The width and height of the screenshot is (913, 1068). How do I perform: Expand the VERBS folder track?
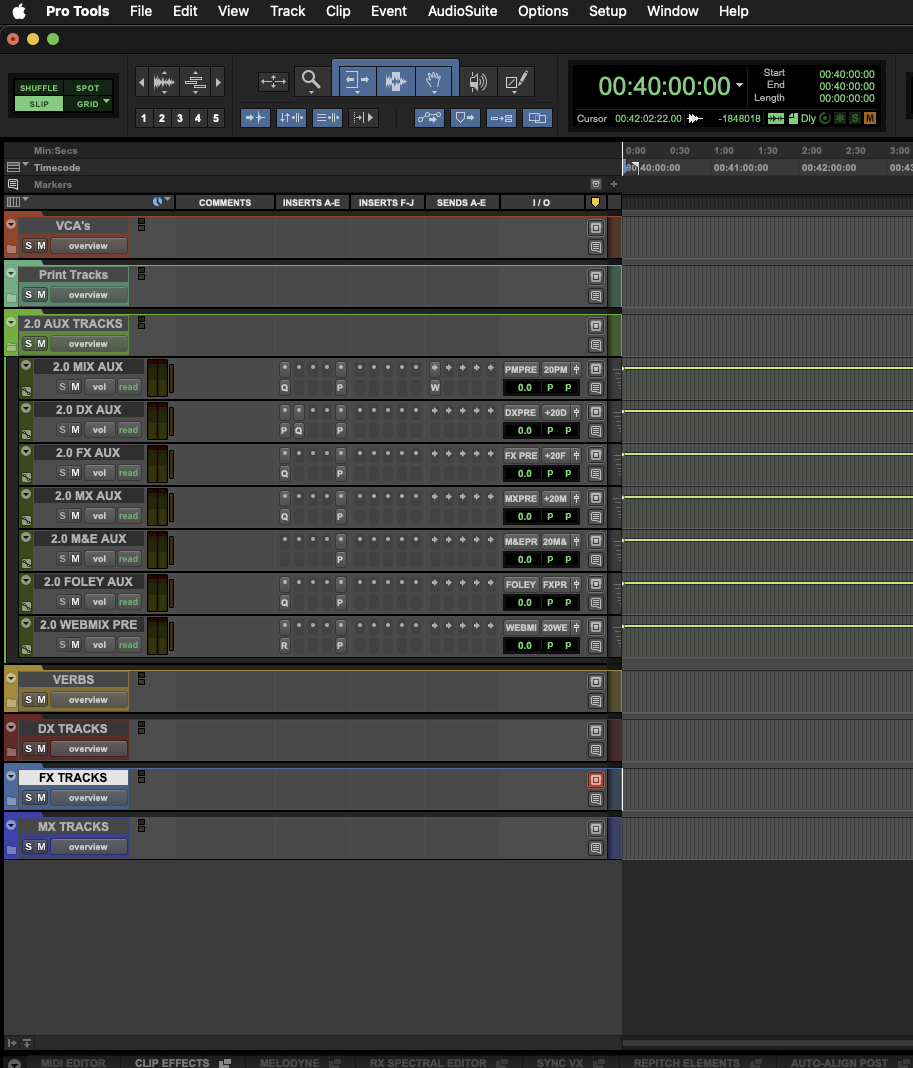(x=11, y=680)
